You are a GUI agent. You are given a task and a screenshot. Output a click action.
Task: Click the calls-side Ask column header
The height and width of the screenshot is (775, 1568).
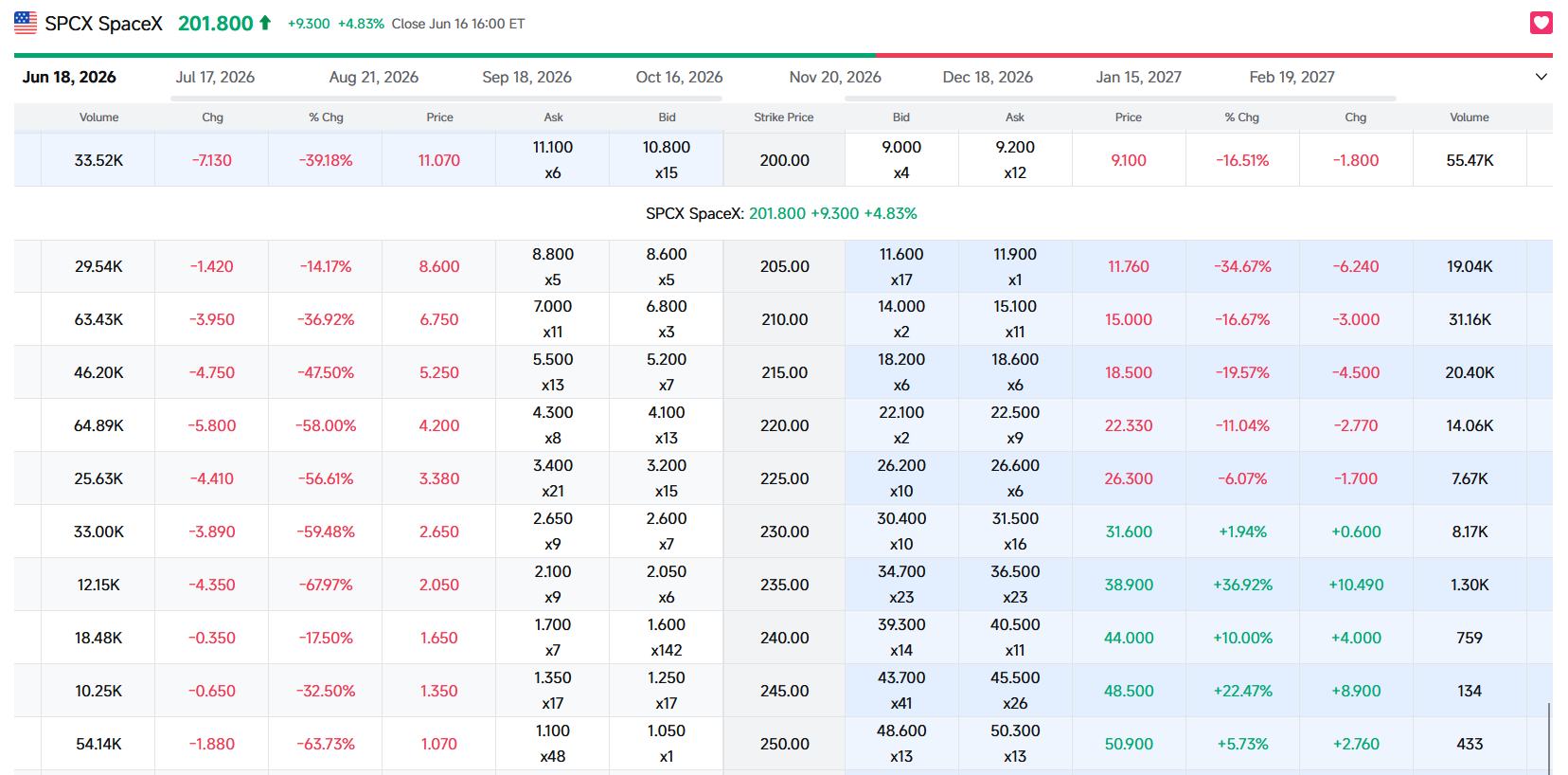pyautogui.click(x=554, y=117)
